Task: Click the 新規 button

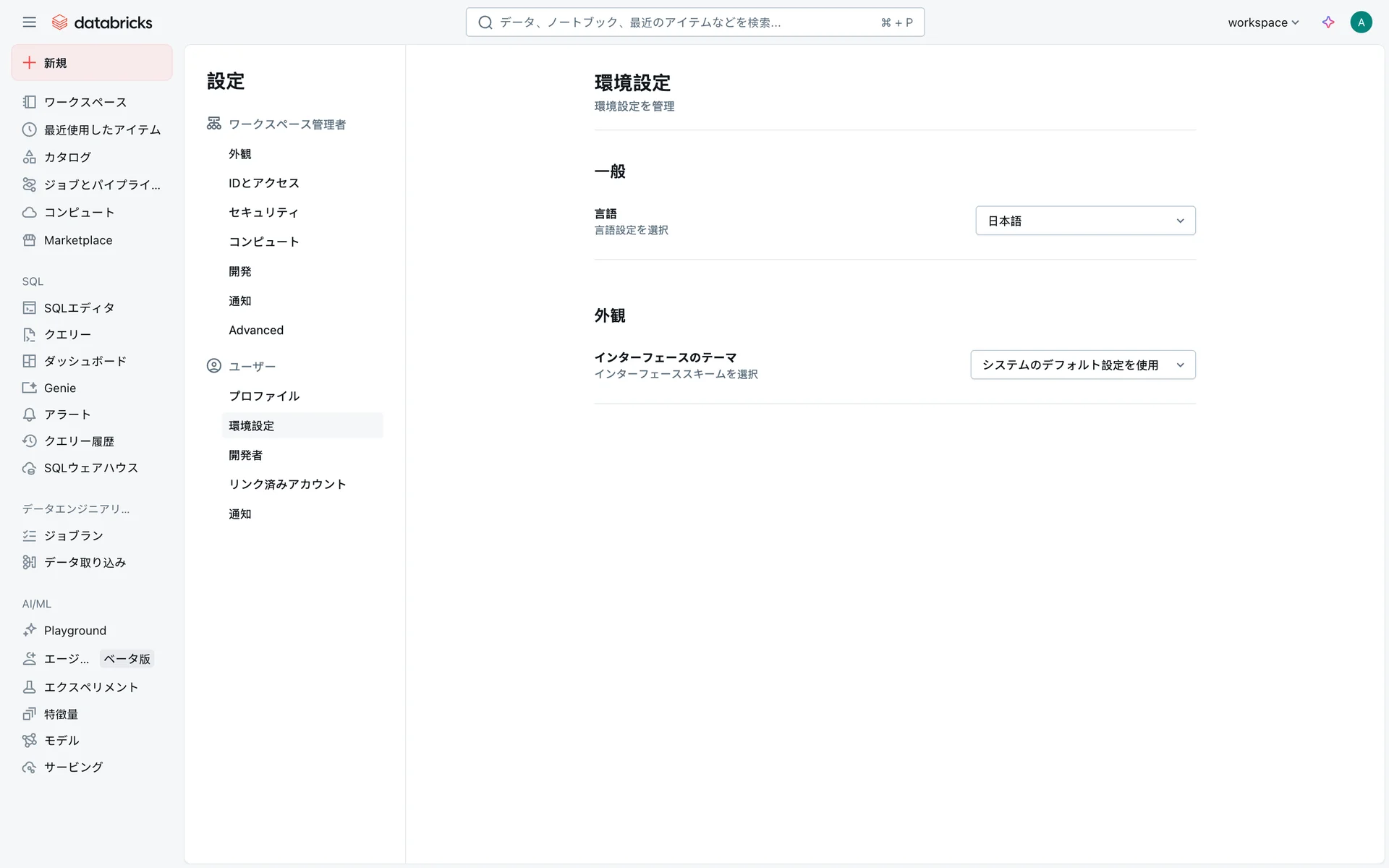Action: pos(92,63)
